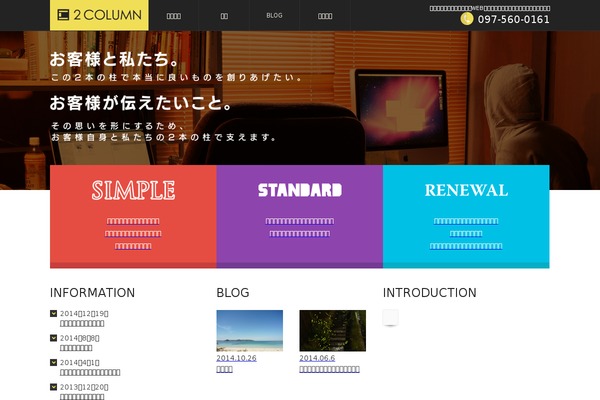The image size is (600, 400).
Task: Open the forest blog thumbnail
Action: point(333,331)
